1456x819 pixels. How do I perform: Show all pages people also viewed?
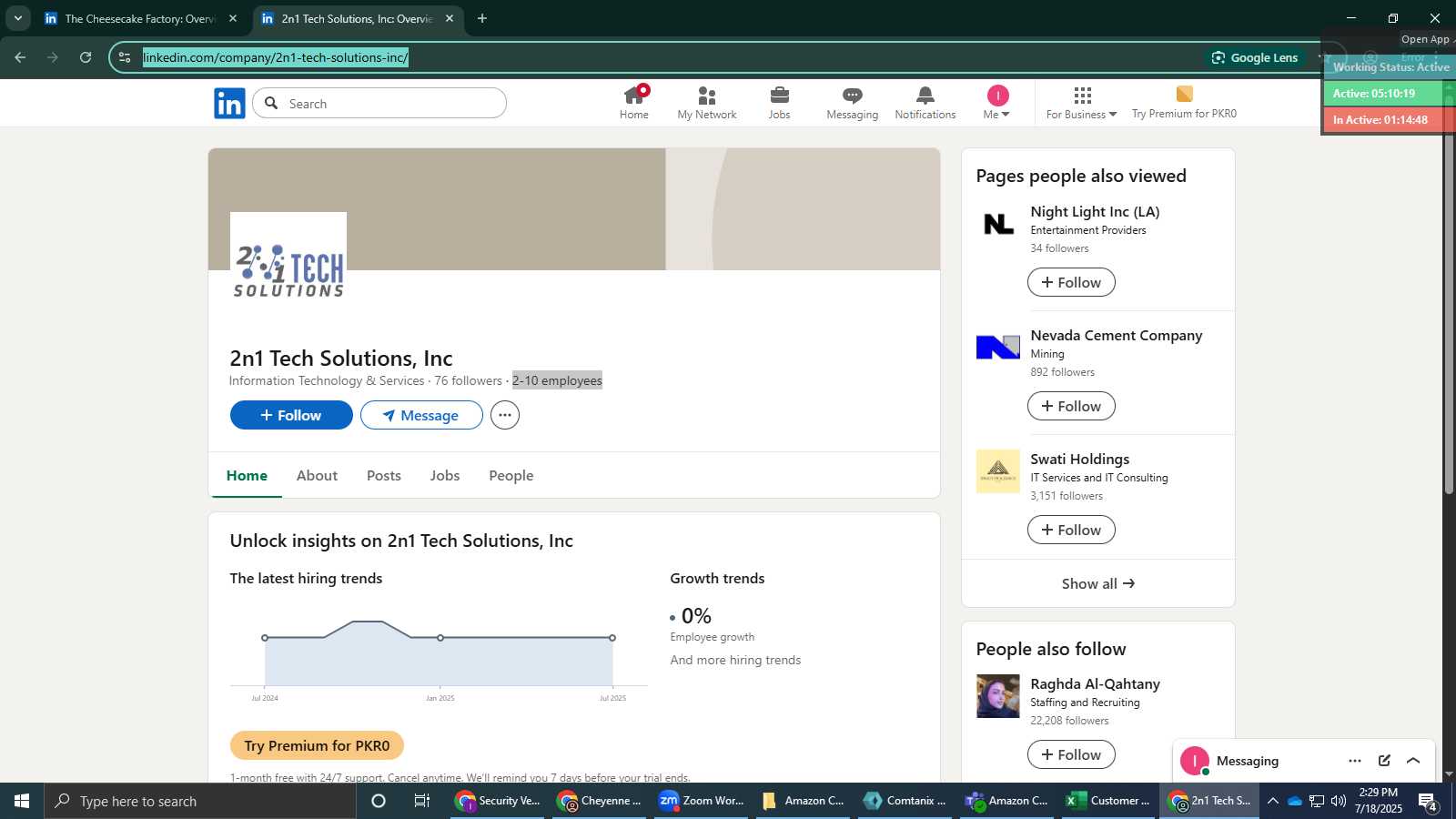(x=1098, y=583)
